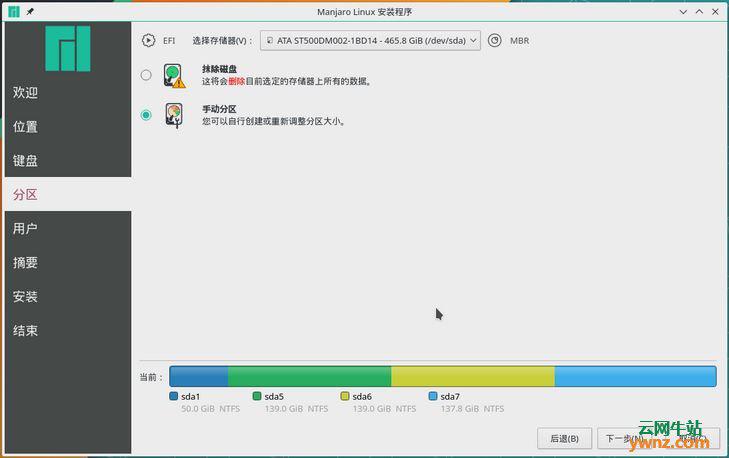The height and width of the screenshot is (458, 729).
Task: Click the sda5 legend label text
Action: pyautogui.click(x=274, y=397)
